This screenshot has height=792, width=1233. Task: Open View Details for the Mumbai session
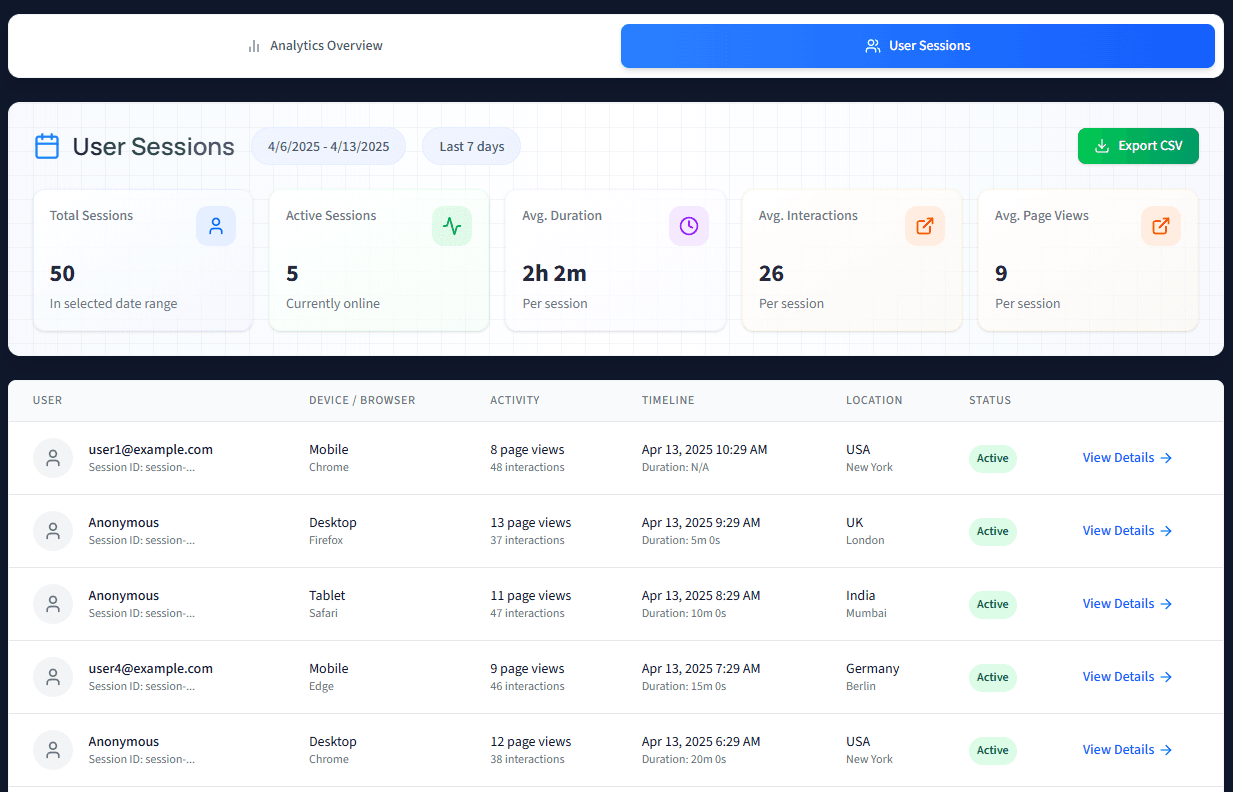click(1127, 604)
